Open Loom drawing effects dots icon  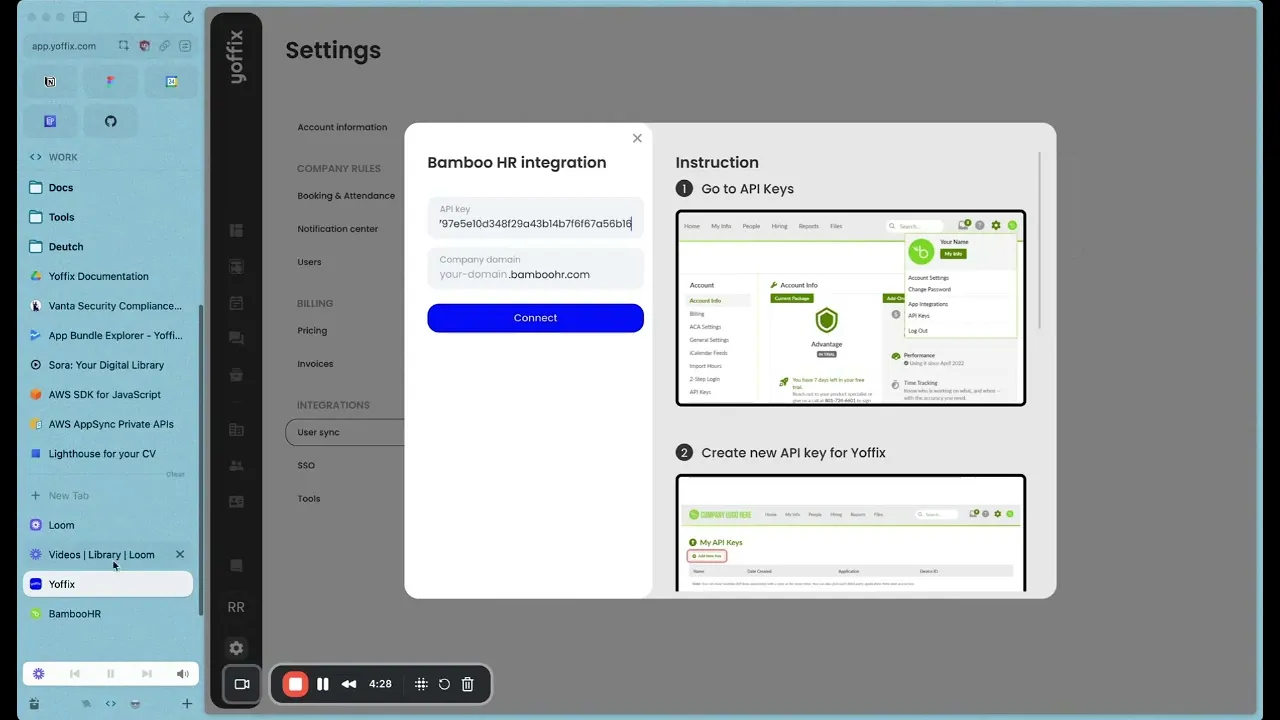point(421,684)
